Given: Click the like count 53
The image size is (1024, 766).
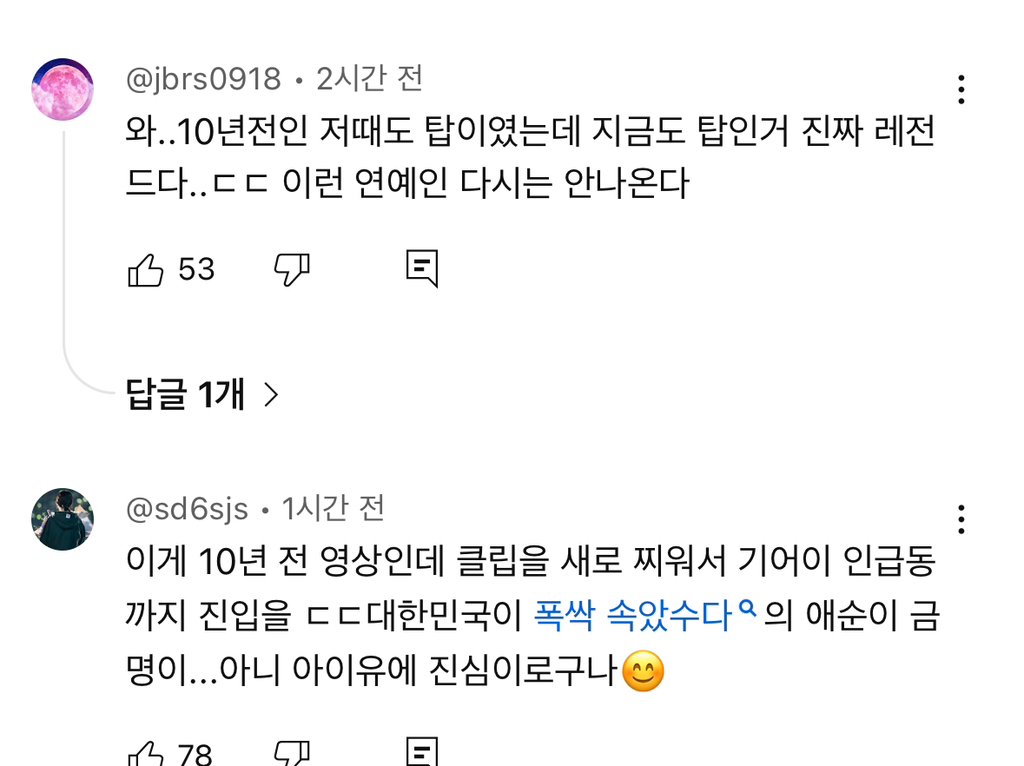Looking at the screenshot, I should tap(196, 269).
